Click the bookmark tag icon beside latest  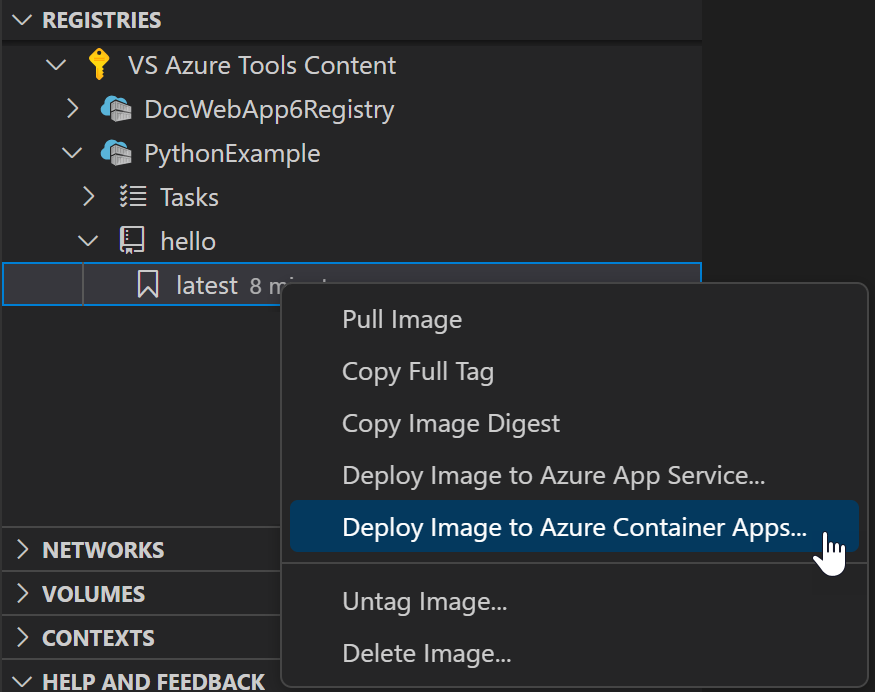point(147,284)
